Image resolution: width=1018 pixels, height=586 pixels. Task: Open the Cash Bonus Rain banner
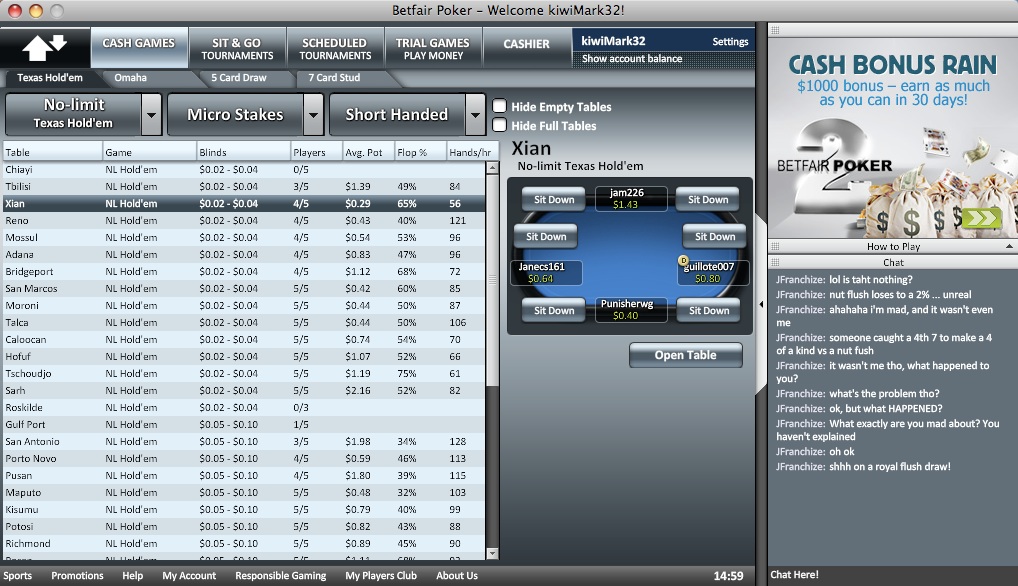893,138
